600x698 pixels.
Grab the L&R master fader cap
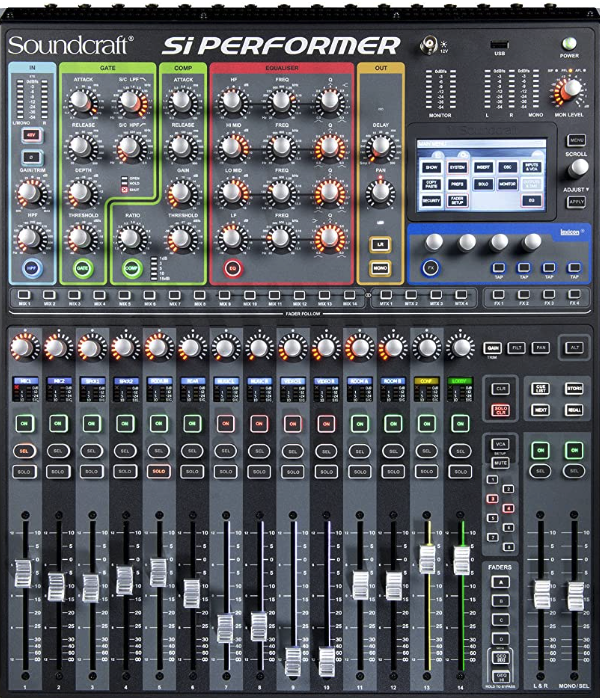click(x=542, y=594)
